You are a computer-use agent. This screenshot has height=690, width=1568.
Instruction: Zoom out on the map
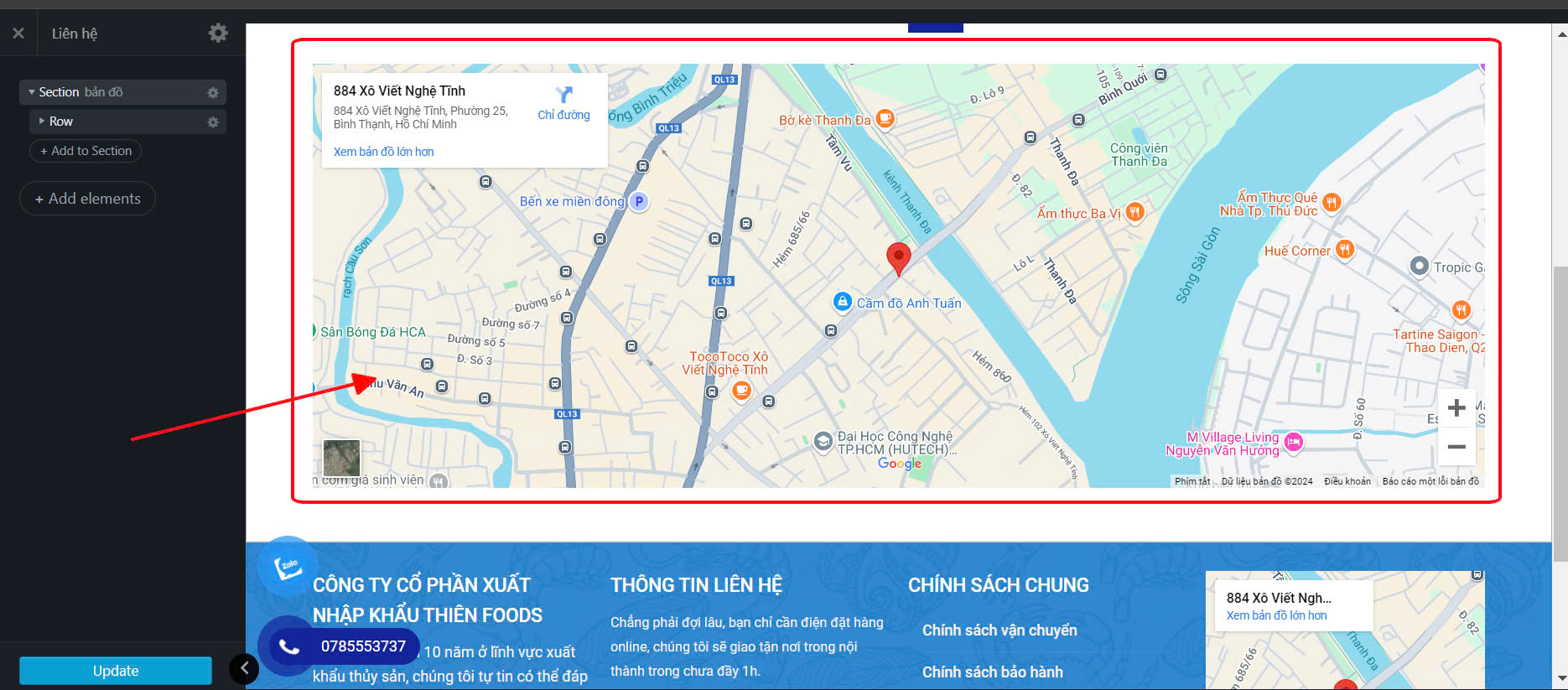[x=1456, y=447]
